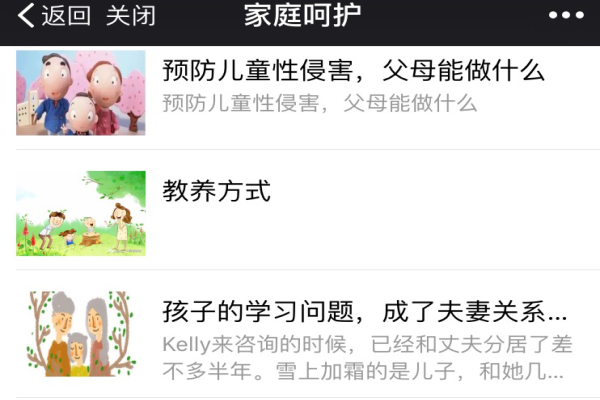Tap 关闭 to close the page
The image size is (600, 400).
click(130, 16)
